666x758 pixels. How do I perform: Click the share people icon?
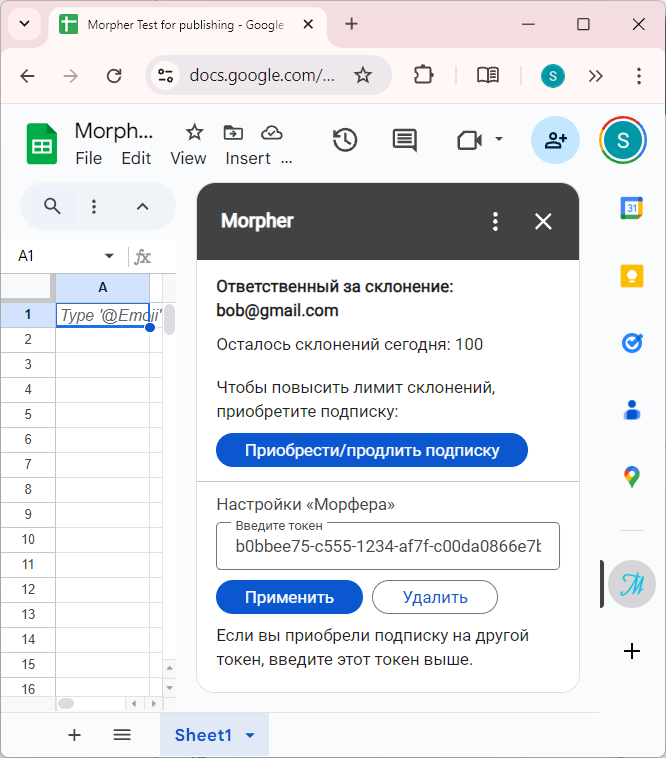[555, 140]
